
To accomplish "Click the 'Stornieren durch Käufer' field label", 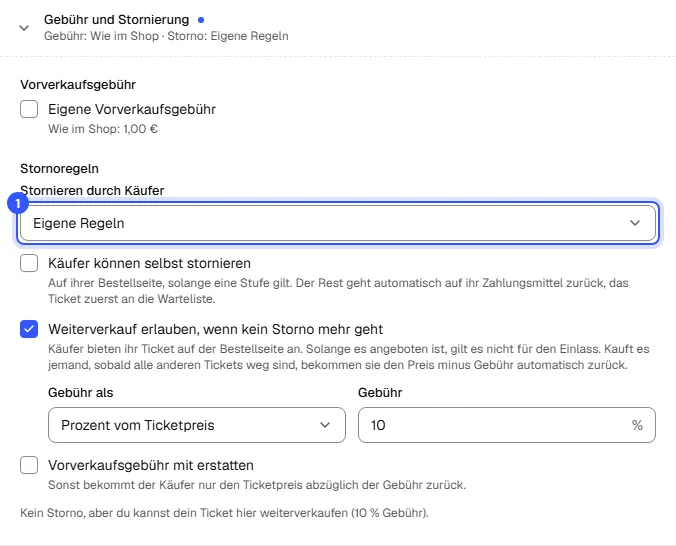I will (92, 190).
